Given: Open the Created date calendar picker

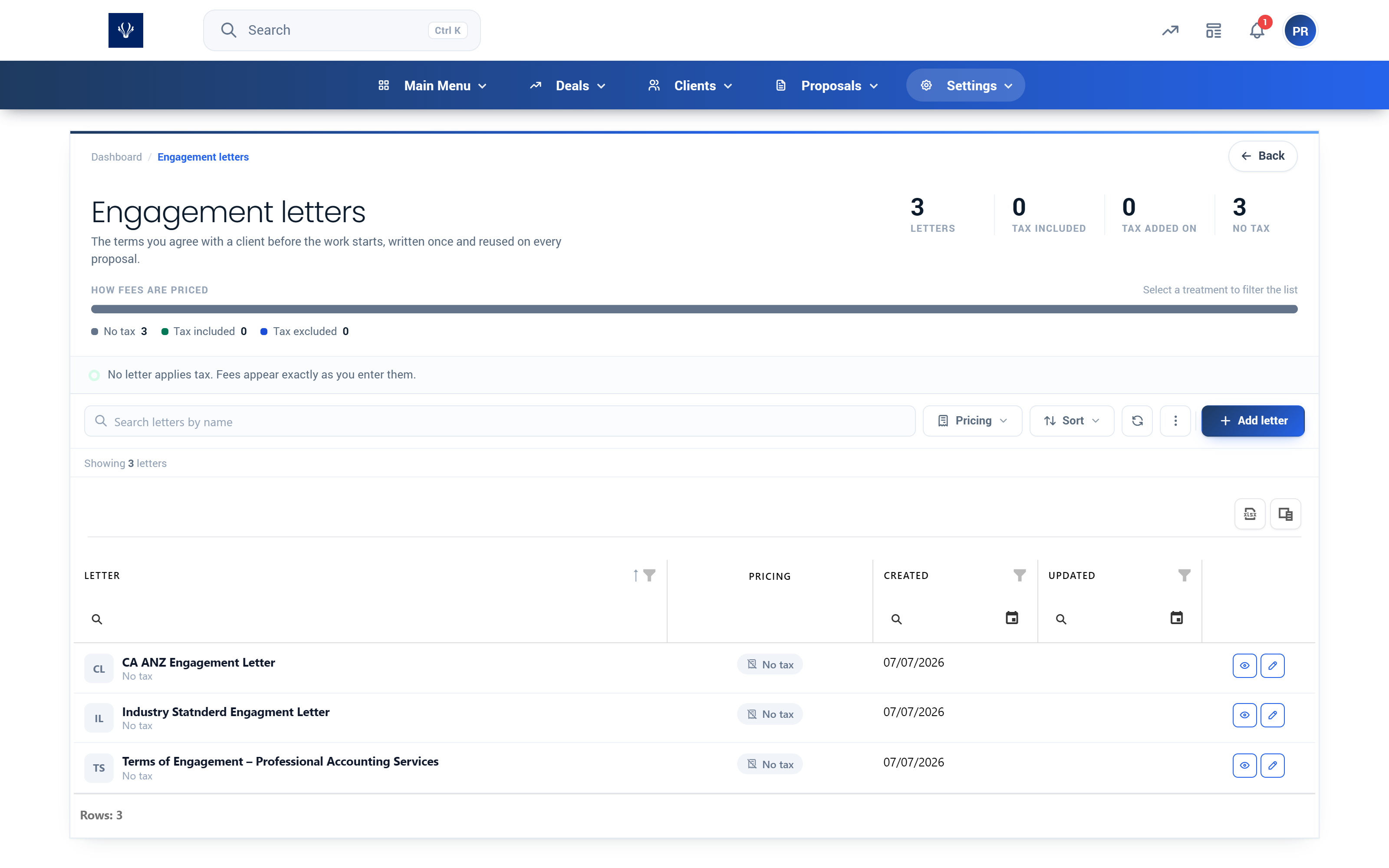Looking at the screenshot, I should click(1012, 618).
